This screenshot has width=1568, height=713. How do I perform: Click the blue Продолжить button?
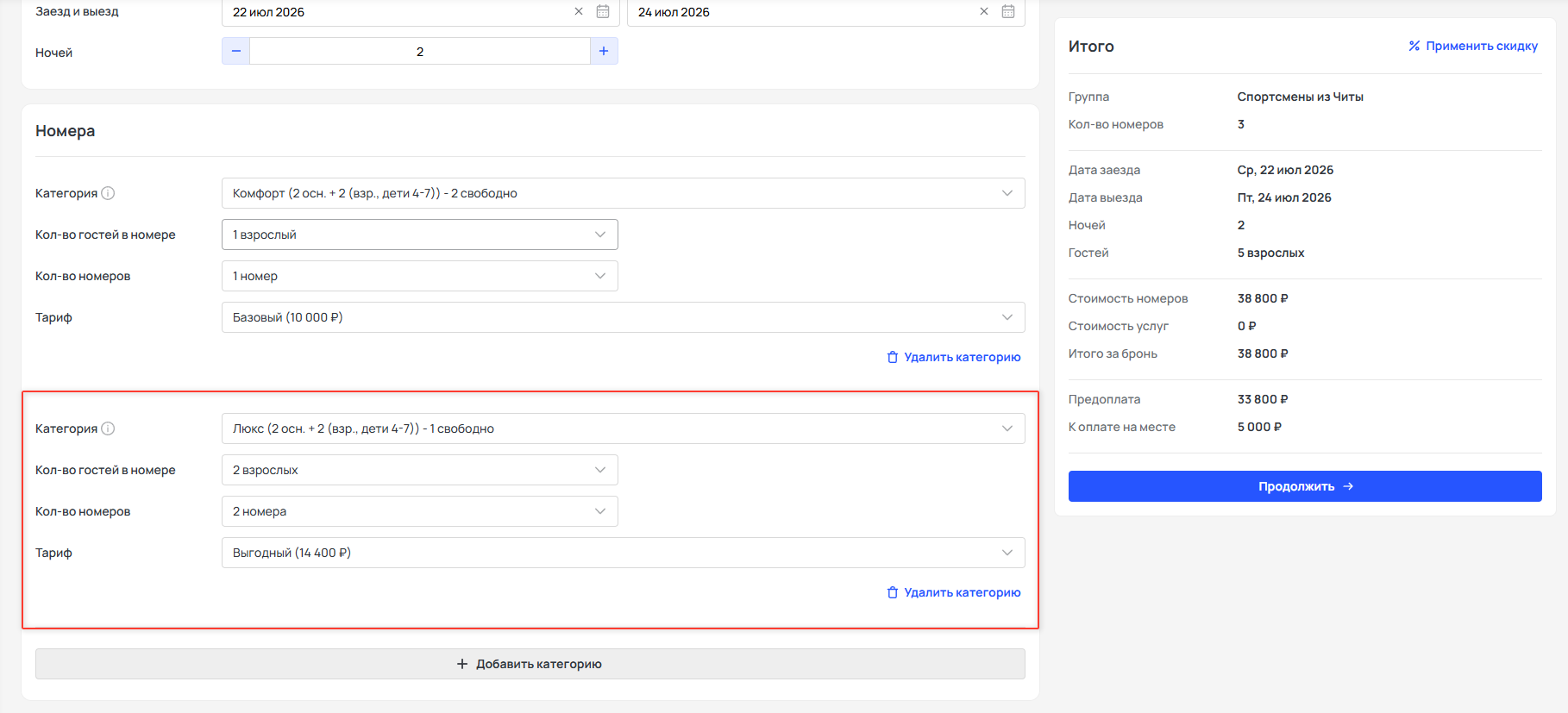[x=1305, y=486]
